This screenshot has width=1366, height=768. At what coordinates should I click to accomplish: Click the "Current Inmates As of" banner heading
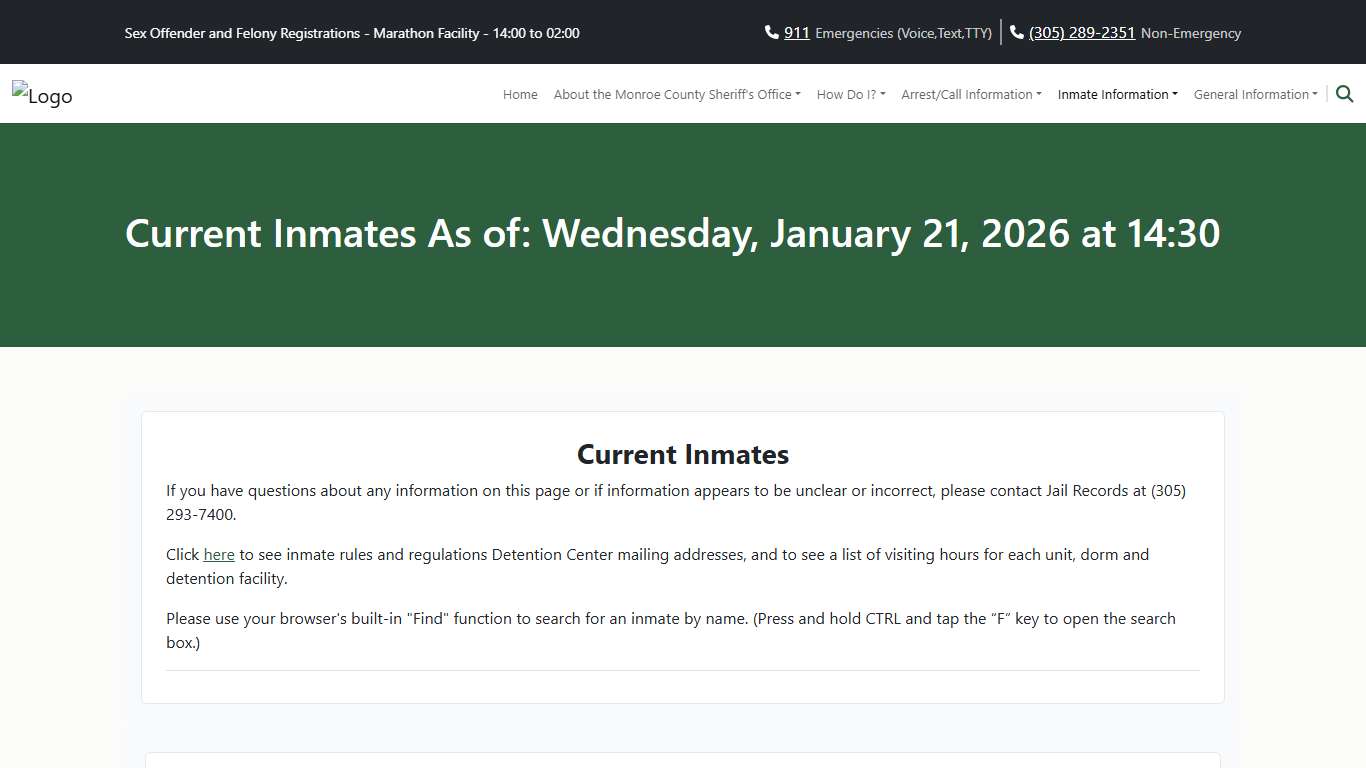click(672, 234)
